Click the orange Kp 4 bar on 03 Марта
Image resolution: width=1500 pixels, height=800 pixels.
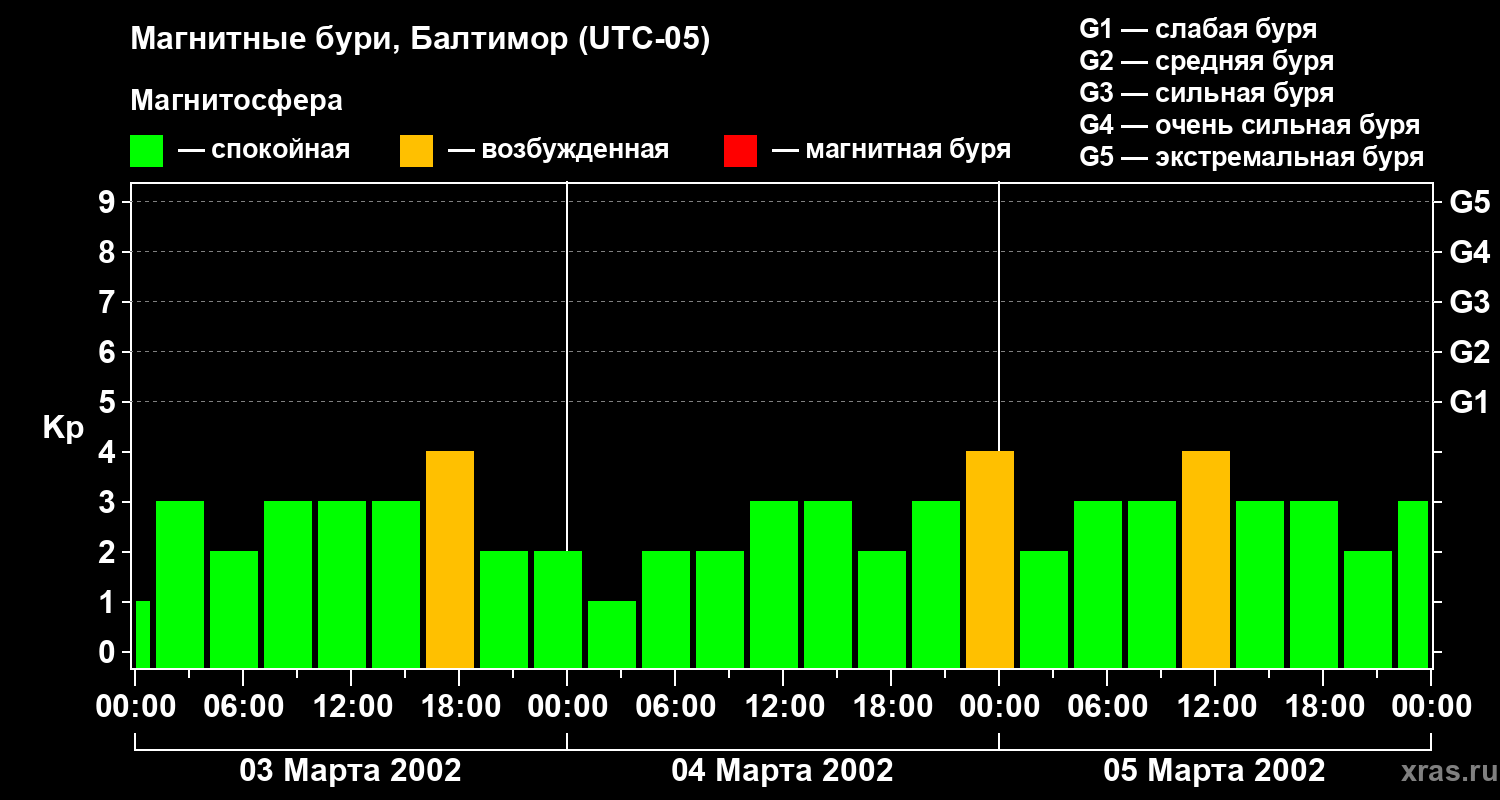click(x=450, y=559)
